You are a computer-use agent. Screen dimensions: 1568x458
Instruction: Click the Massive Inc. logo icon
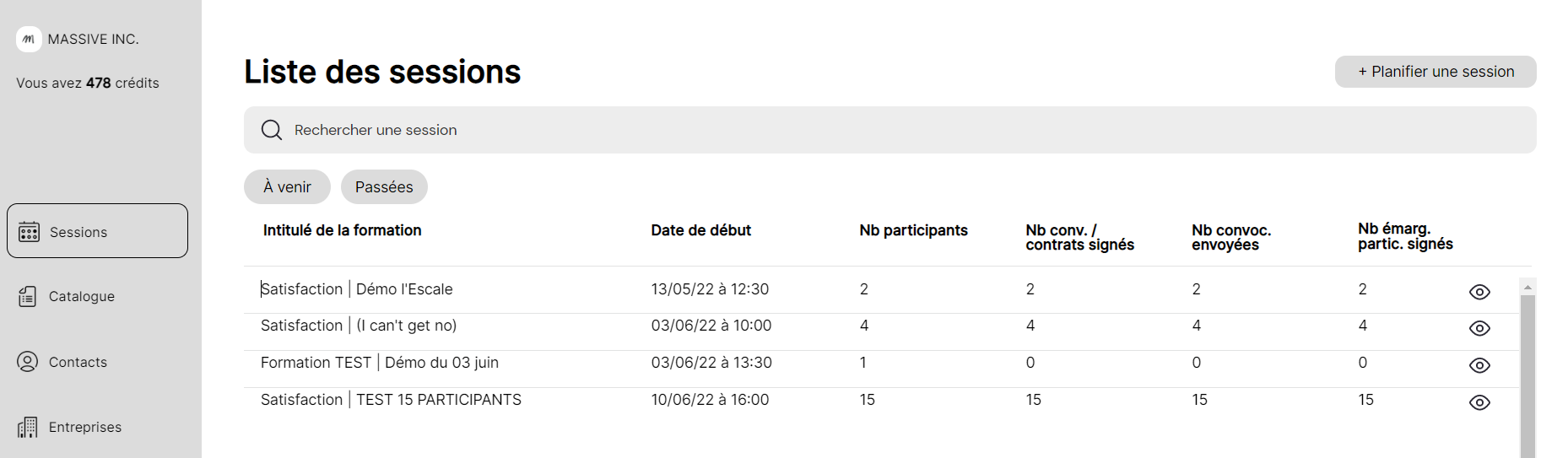[x=29, y=39]
